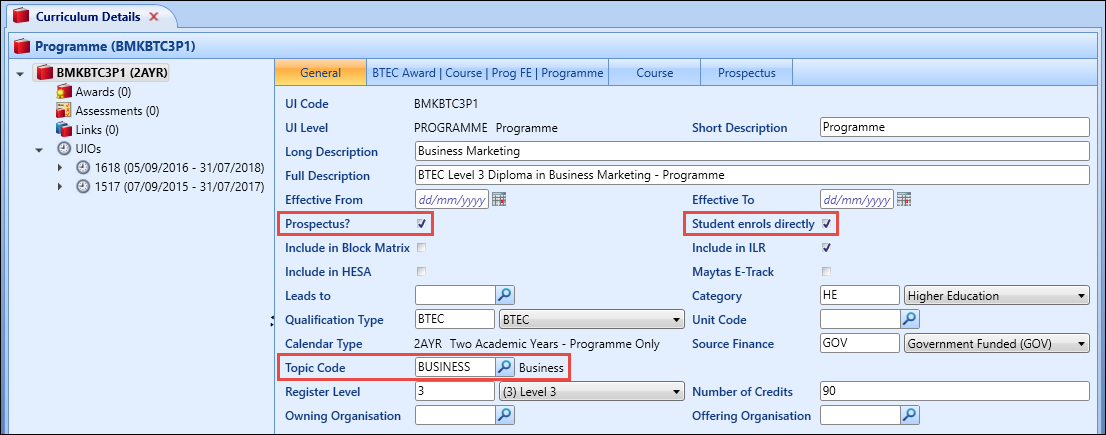This screenshot has height=435, width=1106.
Task: Switch to the Prospectus tab
Action: coord(746,73)
